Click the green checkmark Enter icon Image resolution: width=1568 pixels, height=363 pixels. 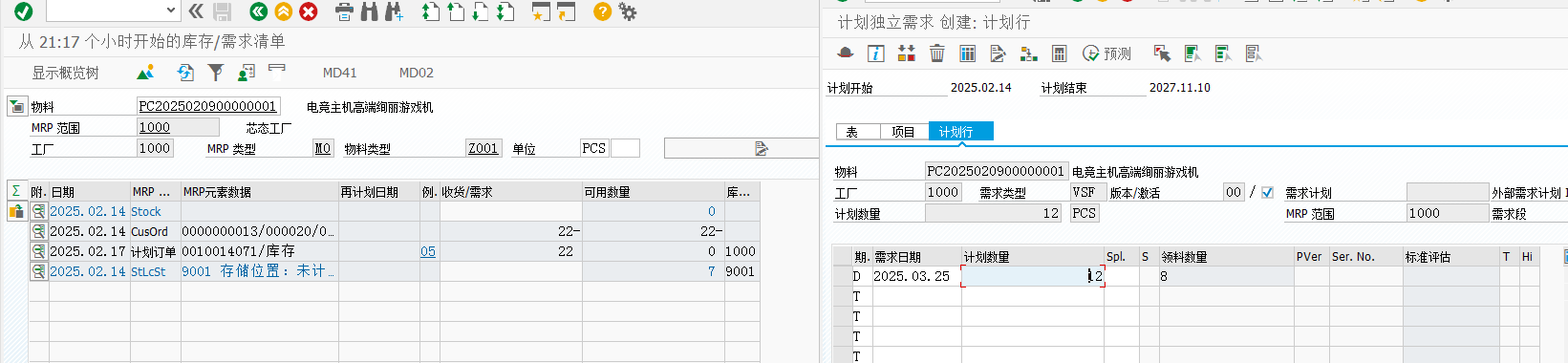click(x=24, y=11)
